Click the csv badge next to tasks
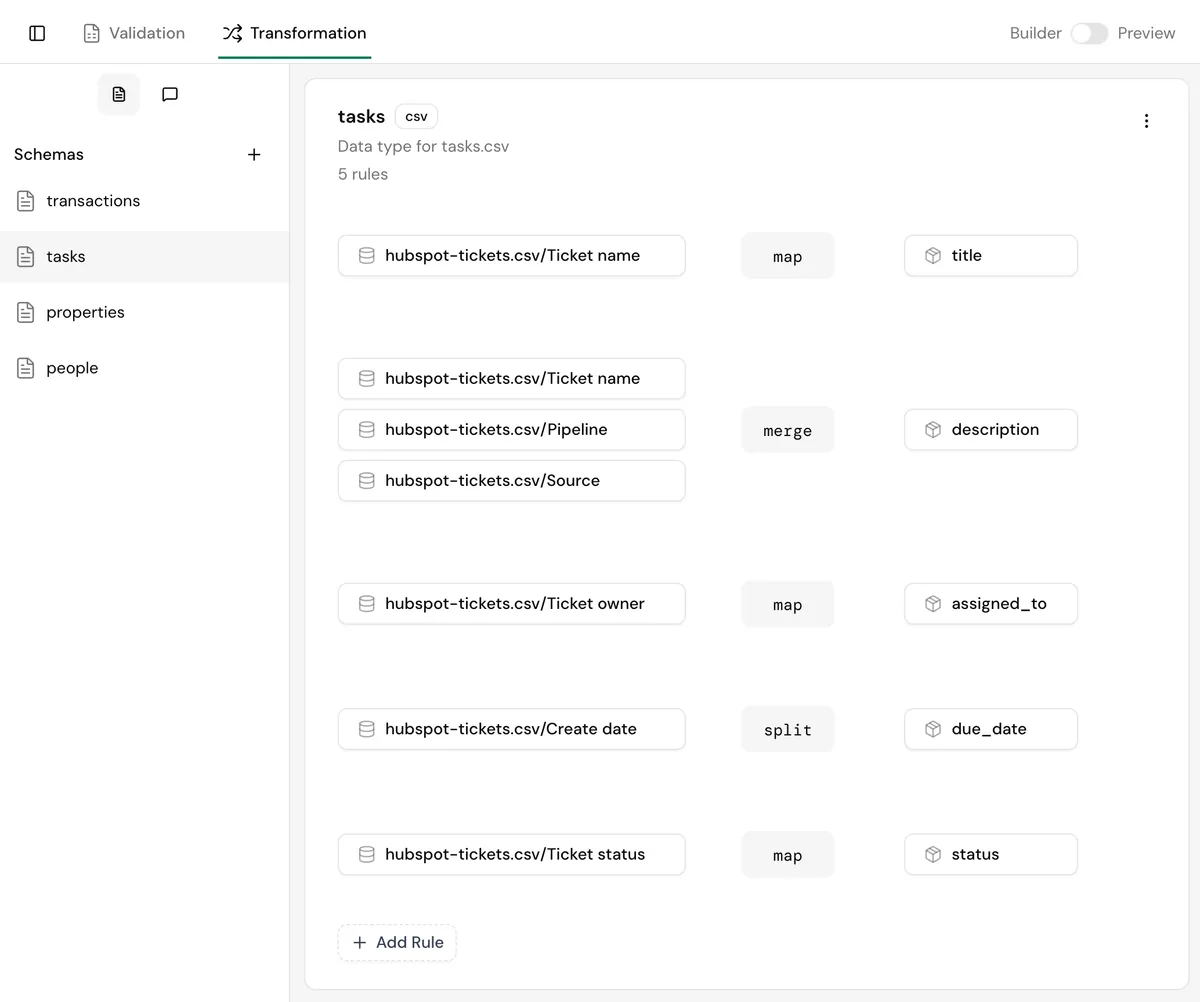Image resolution: width=1200 pixels, height=1002 pixels. click(416, 116)
